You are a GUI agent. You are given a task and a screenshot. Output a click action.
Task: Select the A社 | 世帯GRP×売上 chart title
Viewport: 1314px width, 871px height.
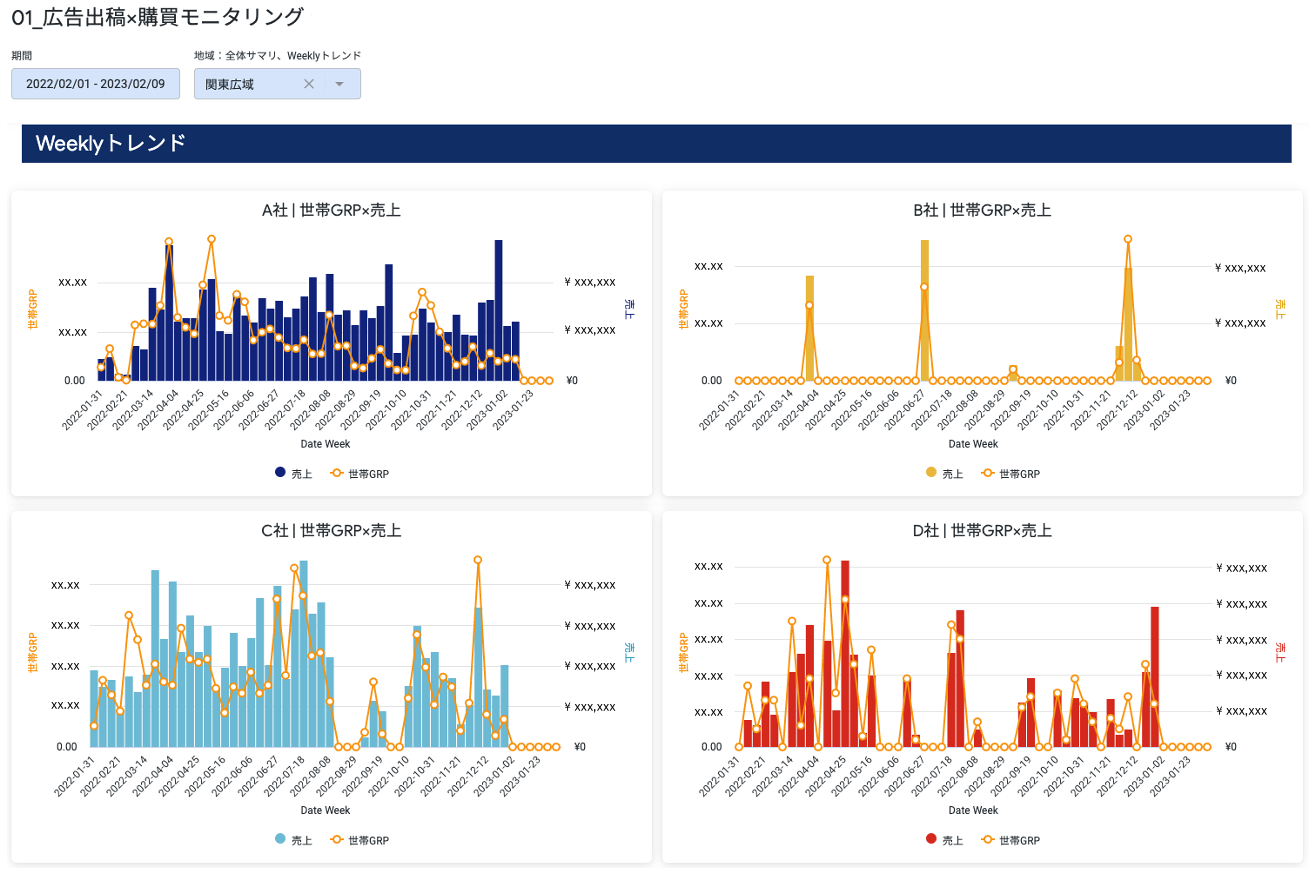click(x=331, y=210)
